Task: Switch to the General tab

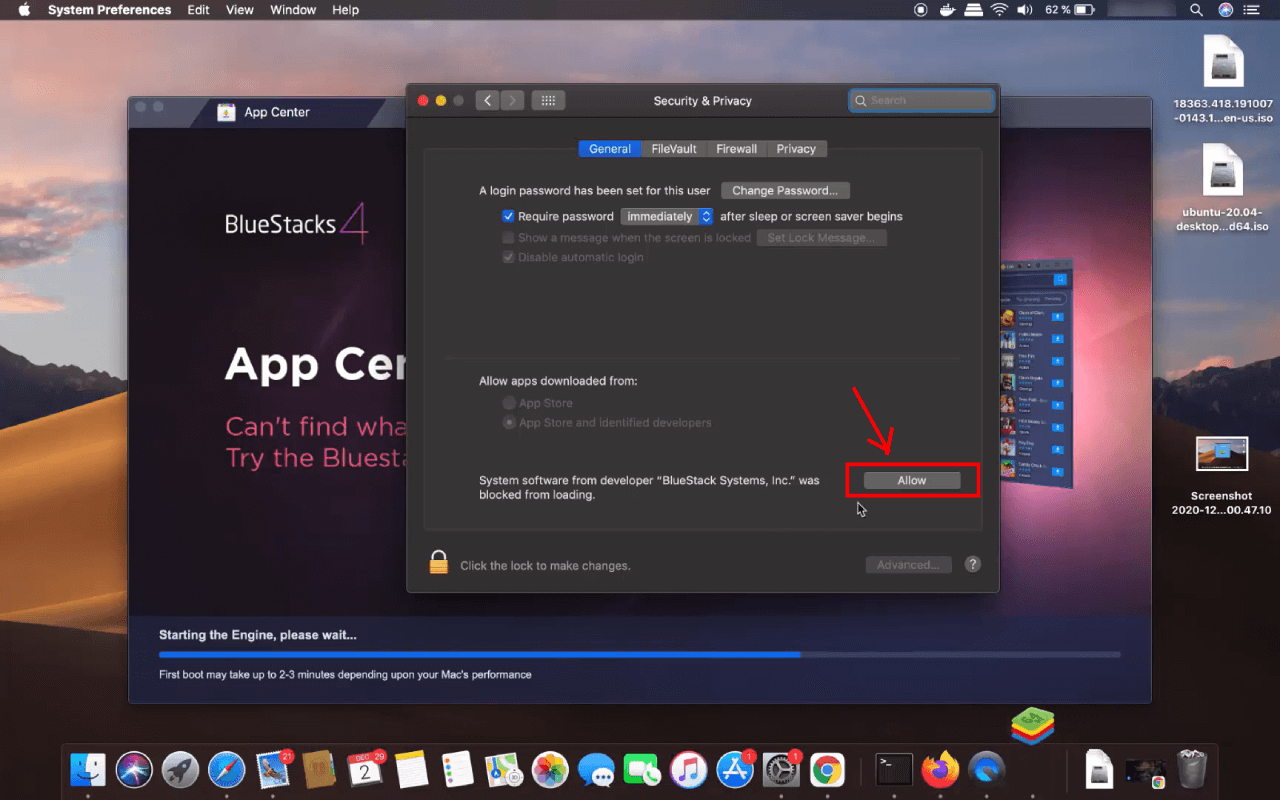Action: click(x=609, y=149)
